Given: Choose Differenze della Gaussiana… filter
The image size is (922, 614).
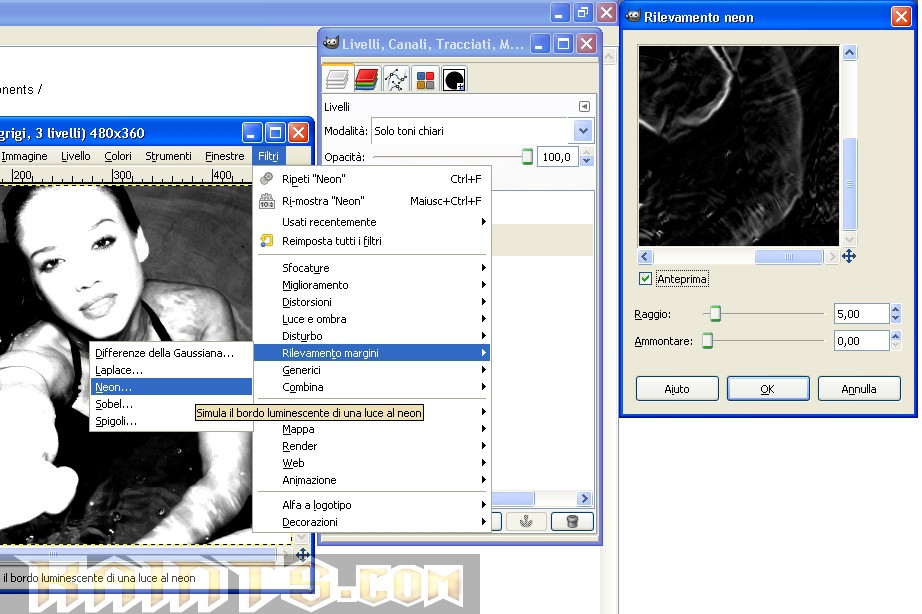Looking at the screenshot, I should 171,353.
